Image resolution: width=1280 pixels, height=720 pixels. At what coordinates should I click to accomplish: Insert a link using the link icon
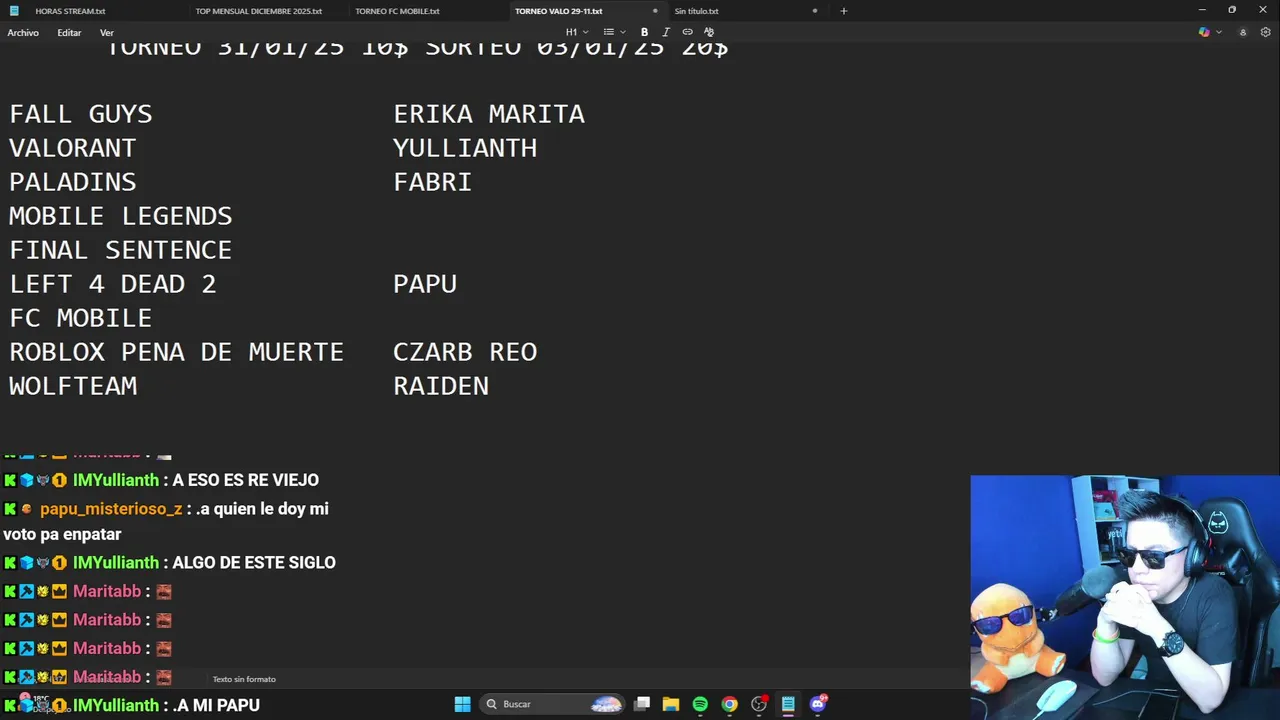687,32
